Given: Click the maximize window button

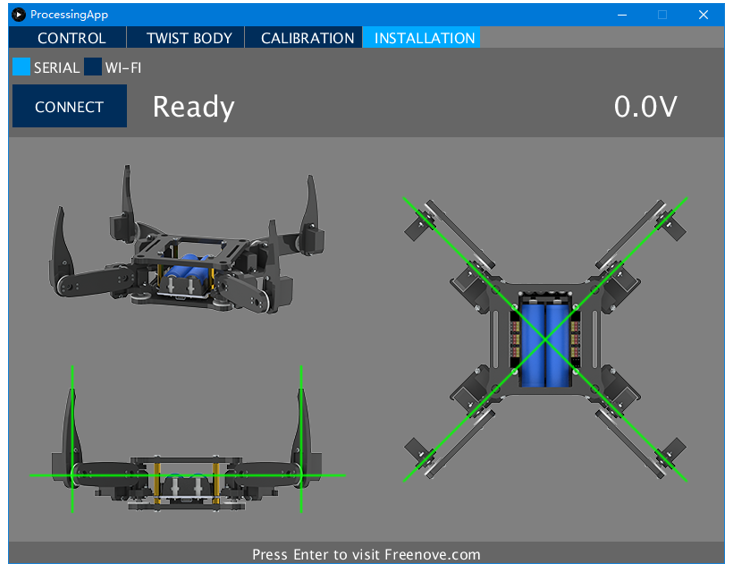Looking at the screenshot, I should coord(662,15).
